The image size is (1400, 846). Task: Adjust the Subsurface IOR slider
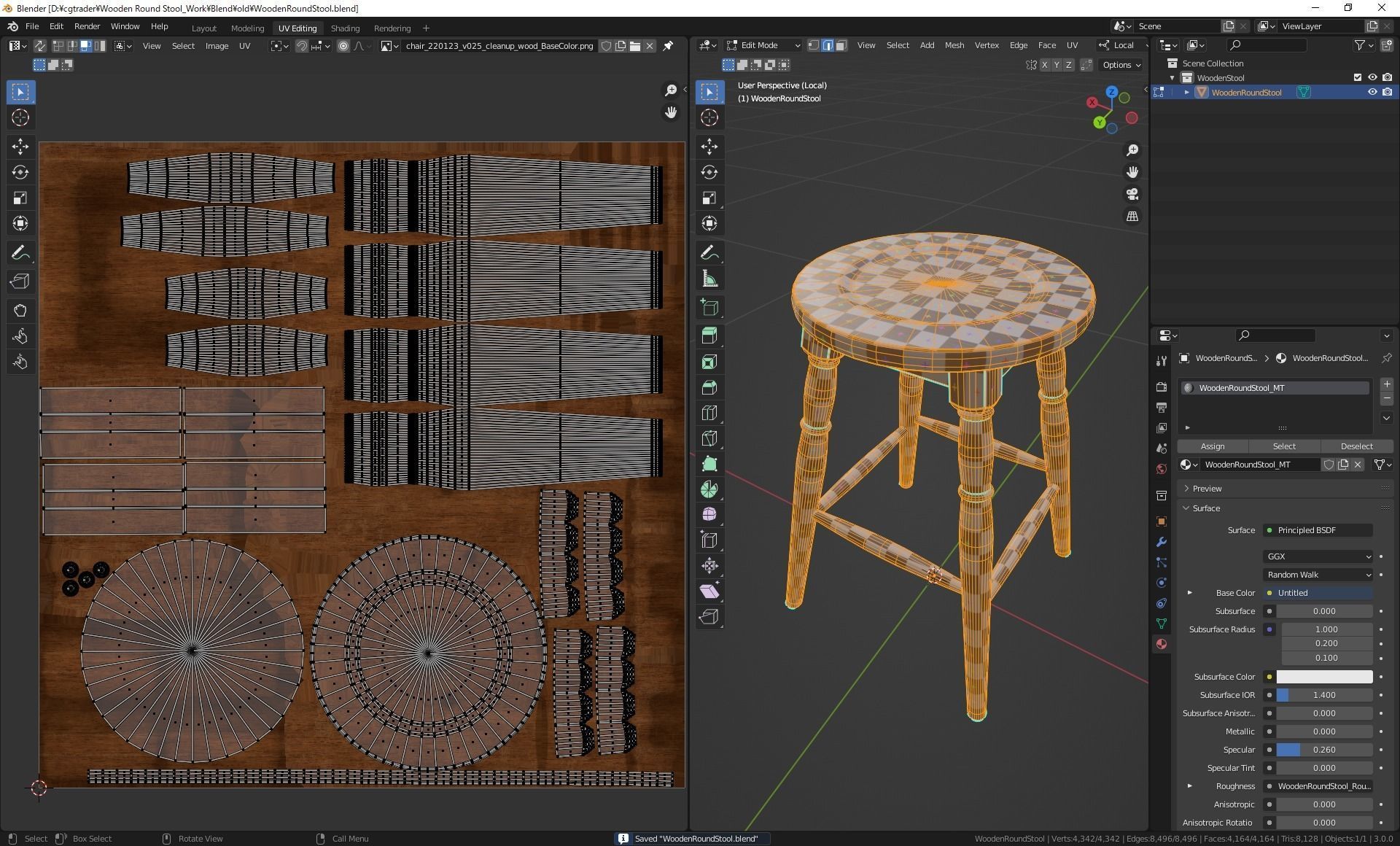(x=1324, y=695)
